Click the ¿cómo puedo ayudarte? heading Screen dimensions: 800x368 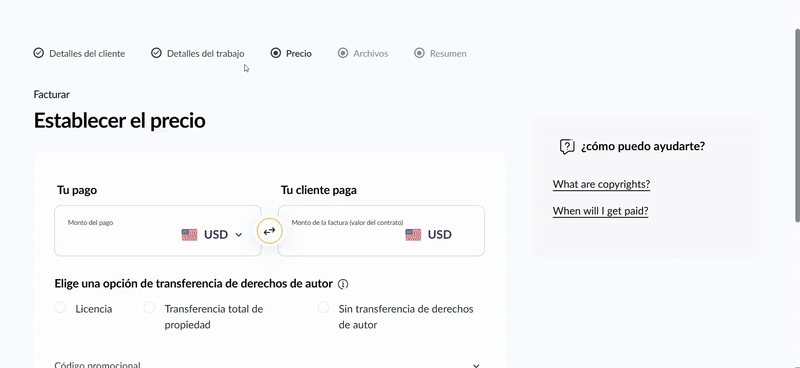click(643, 146)
